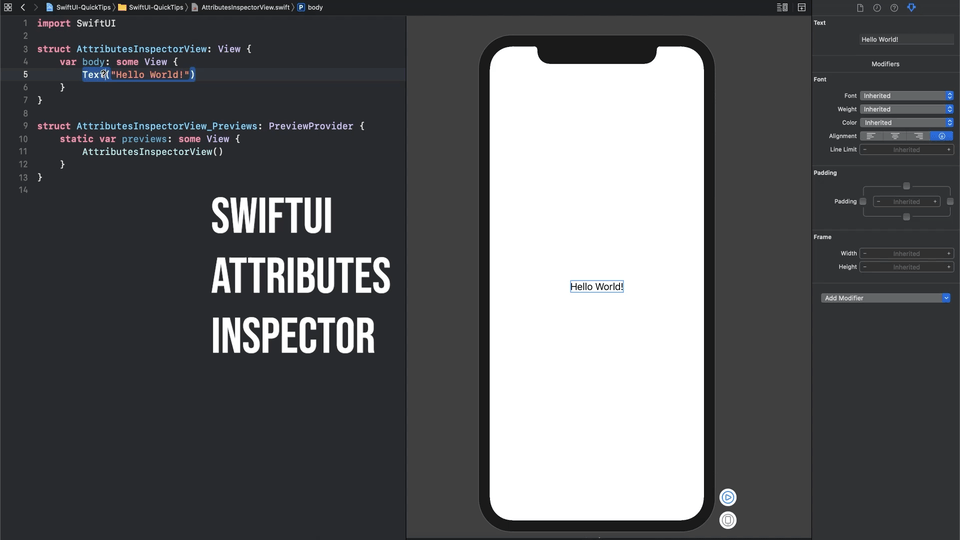This screenshot has width=960, height=540.
Task: Click 'import SwiftUI' on line 1
Action: (77, 23)
